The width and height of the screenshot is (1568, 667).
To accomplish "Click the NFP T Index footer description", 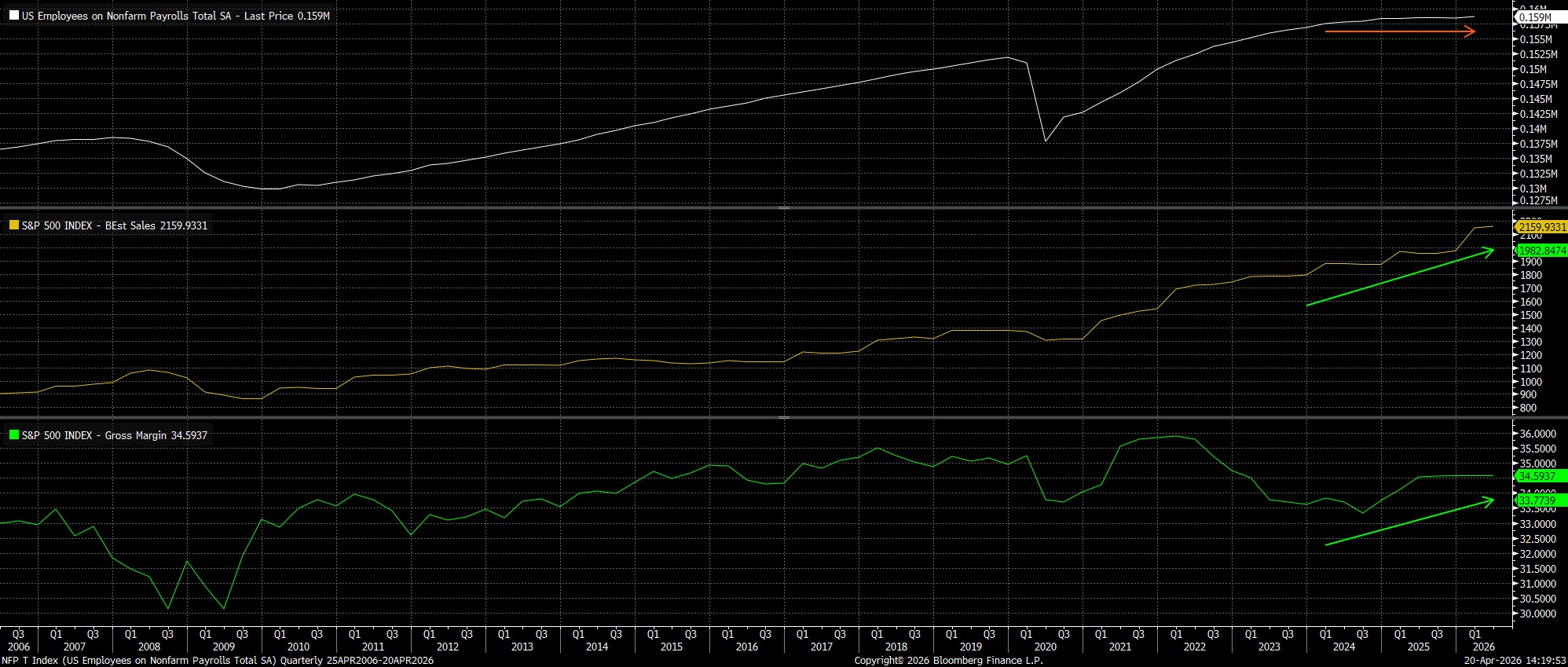I will 218,661.
